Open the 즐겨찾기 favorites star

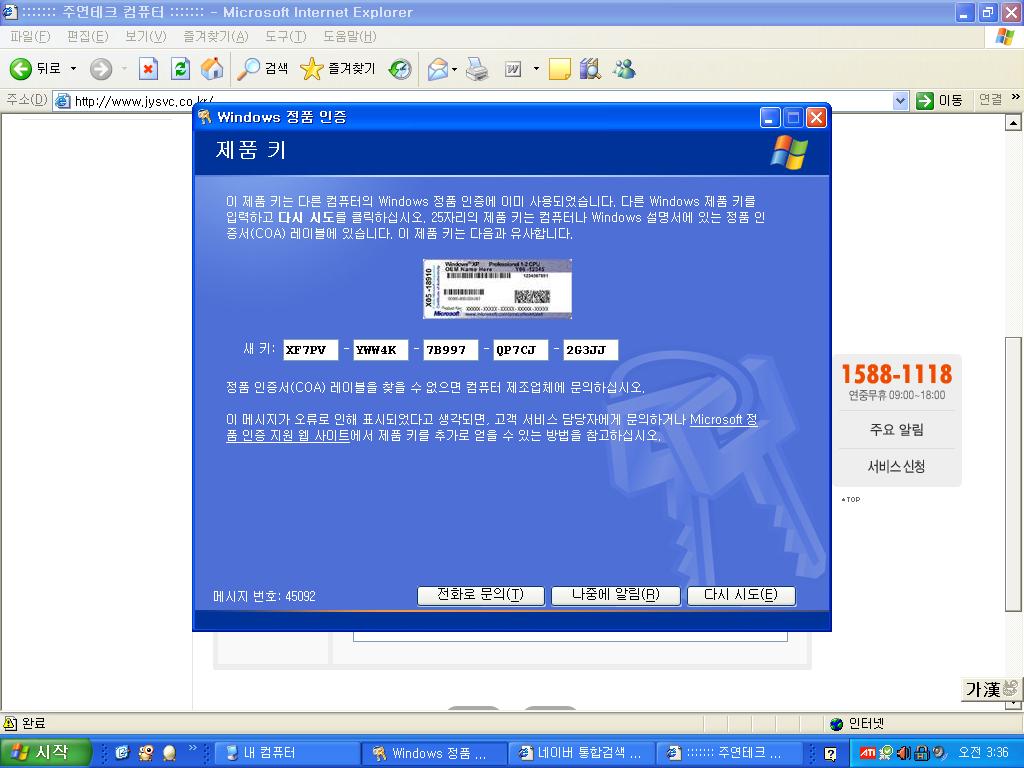point(338,69)
